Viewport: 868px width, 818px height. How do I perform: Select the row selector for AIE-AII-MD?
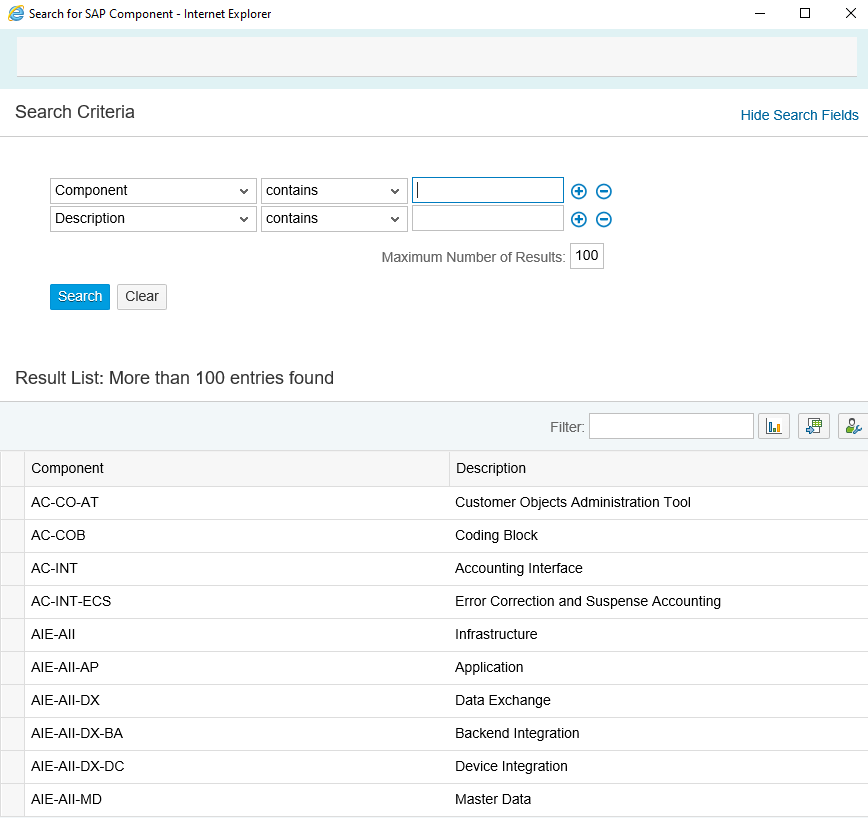[x=12, y=800]
